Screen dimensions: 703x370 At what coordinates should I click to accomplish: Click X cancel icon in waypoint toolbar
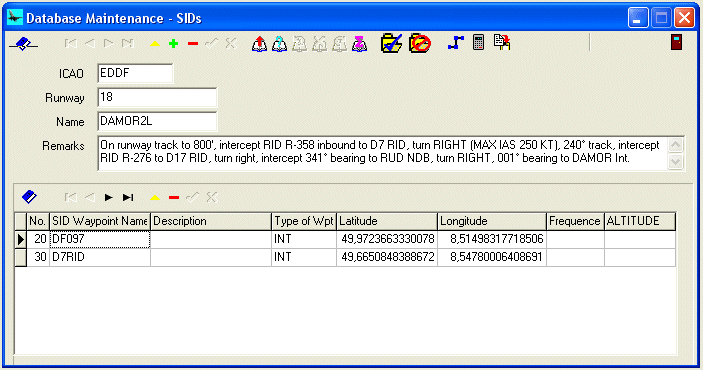tap(212, 197)
